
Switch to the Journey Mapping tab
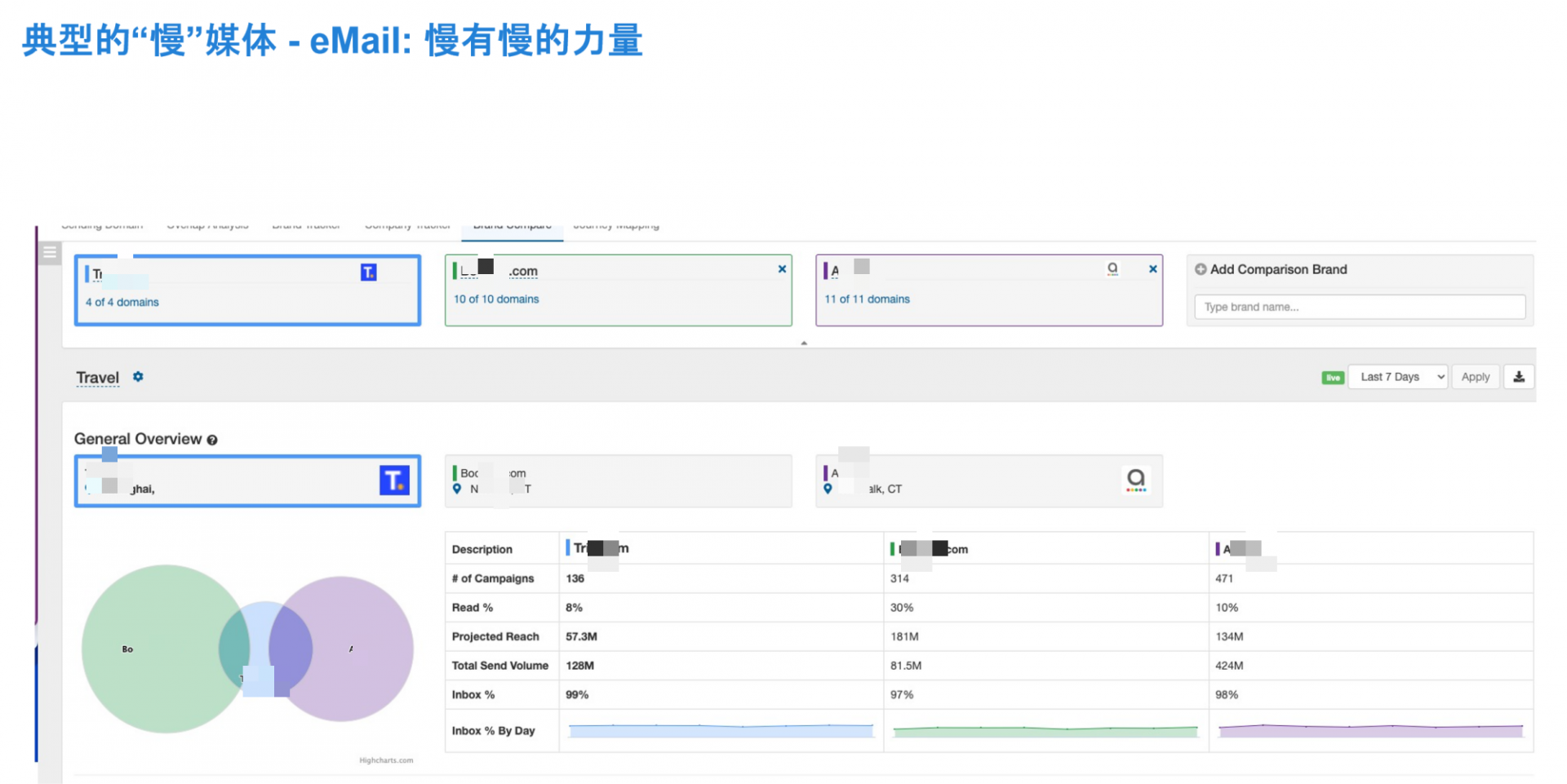tap(616, 227)
